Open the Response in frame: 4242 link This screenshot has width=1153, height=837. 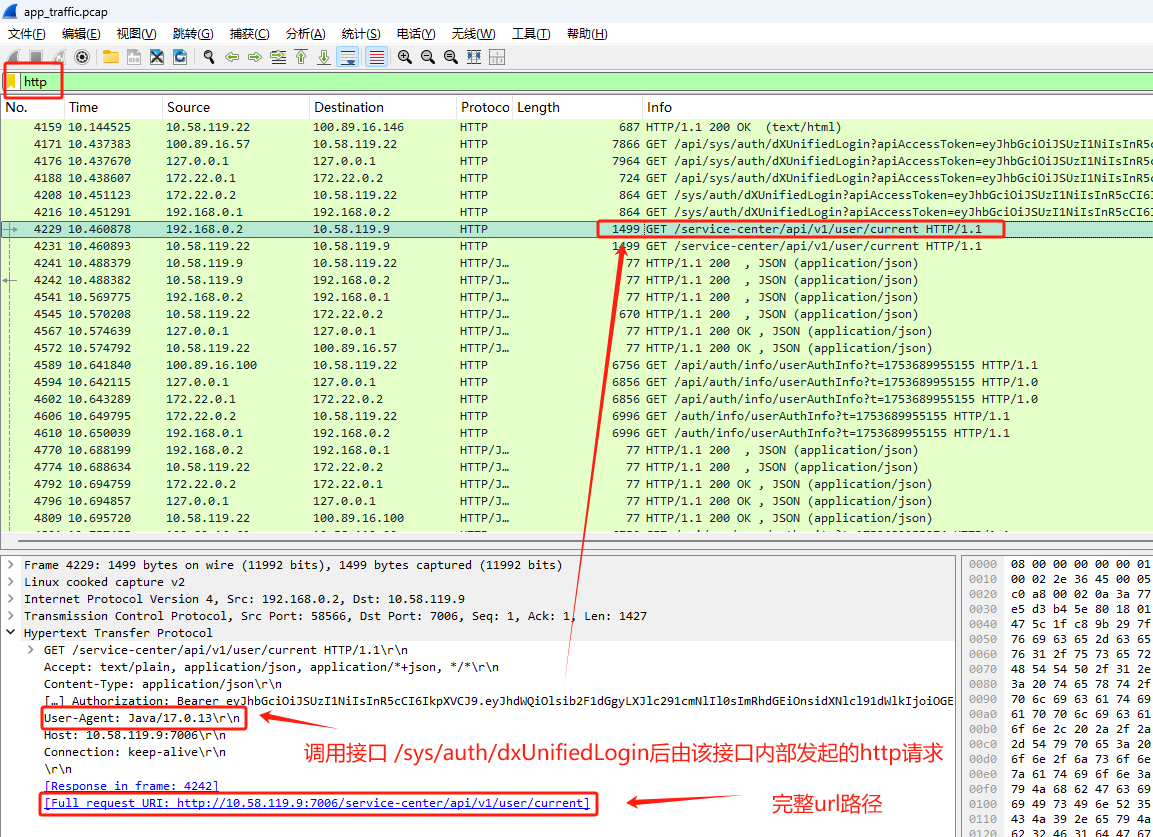point(132,786)
